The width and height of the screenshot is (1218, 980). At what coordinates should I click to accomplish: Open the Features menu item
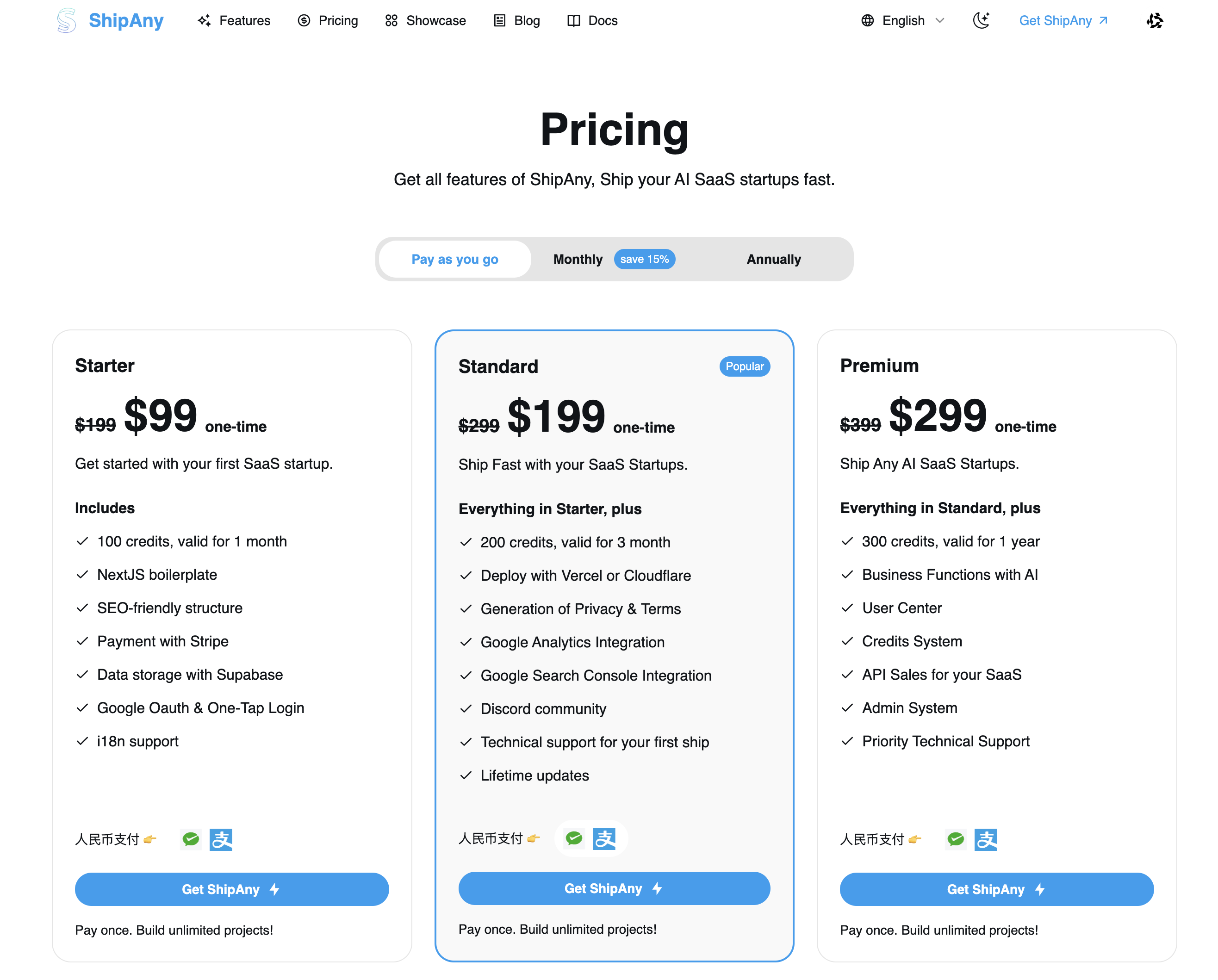click(x=235, y=21)
